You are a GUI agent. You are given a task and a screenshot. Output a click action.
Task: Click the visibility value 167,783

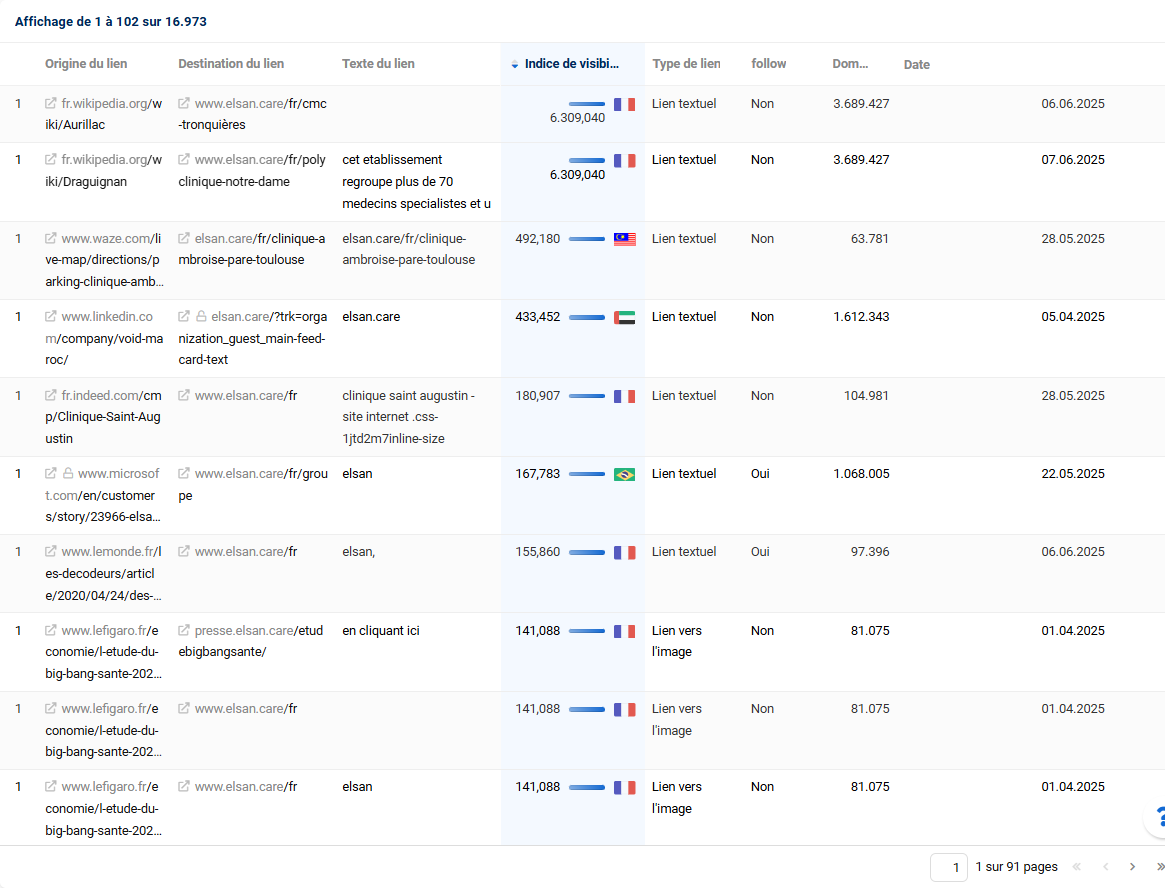[538, 473]
